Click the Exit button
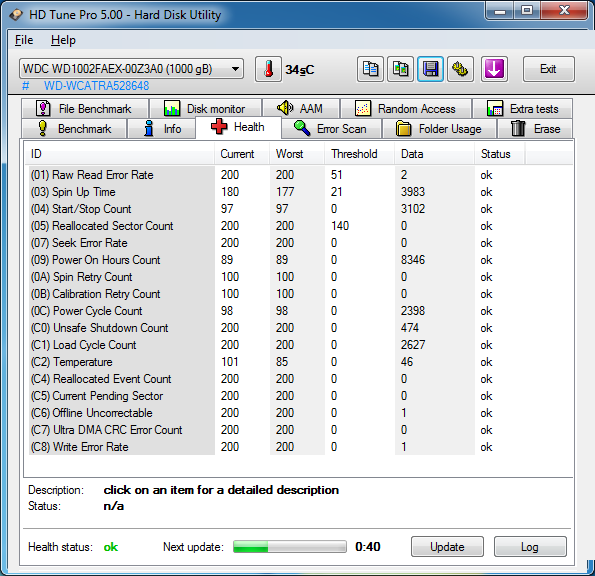The height and width of the screenshot is (576, 595). tap(548, 69)
